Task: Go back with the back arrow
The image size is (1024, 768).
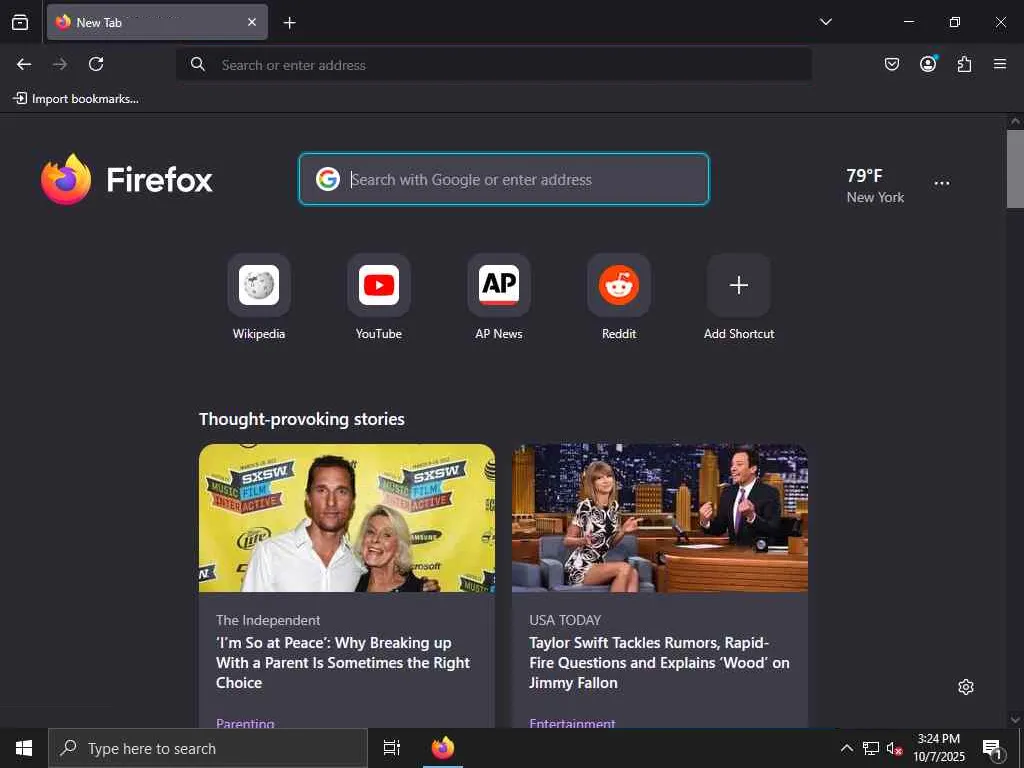Action: (x=24, y=64)
